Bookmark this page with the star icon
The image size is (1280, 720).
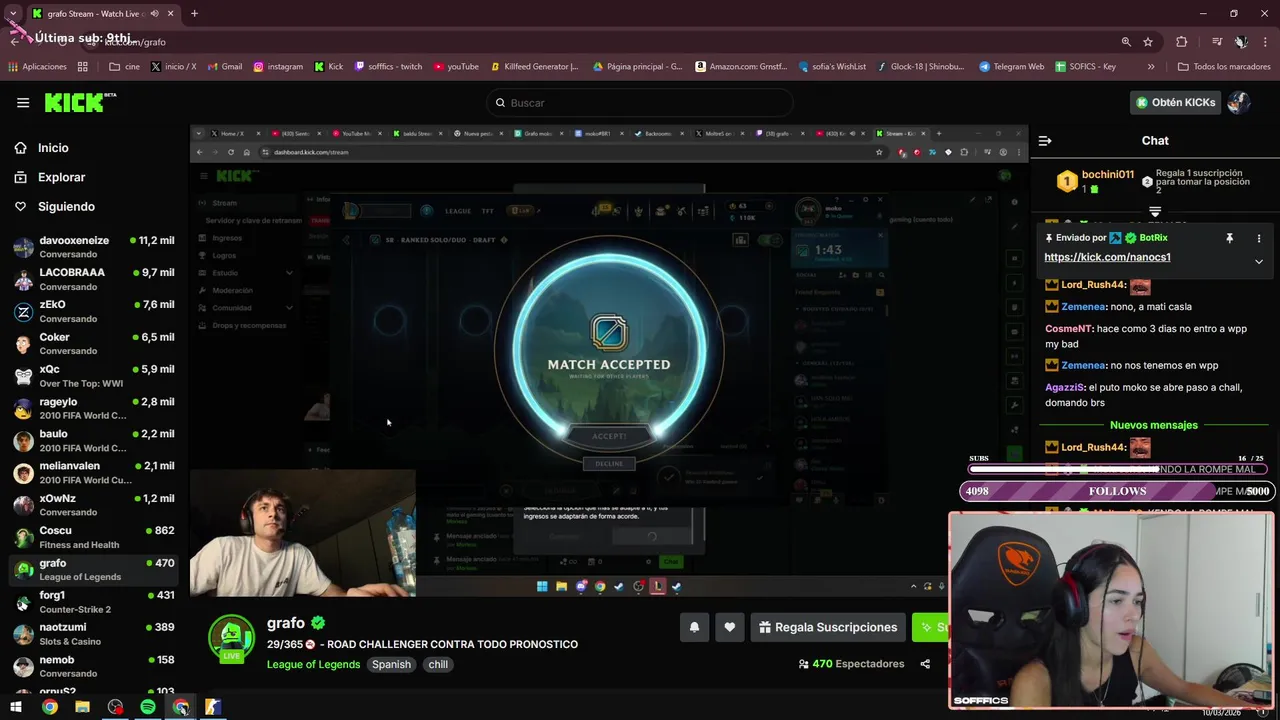tap(1148, 42)
